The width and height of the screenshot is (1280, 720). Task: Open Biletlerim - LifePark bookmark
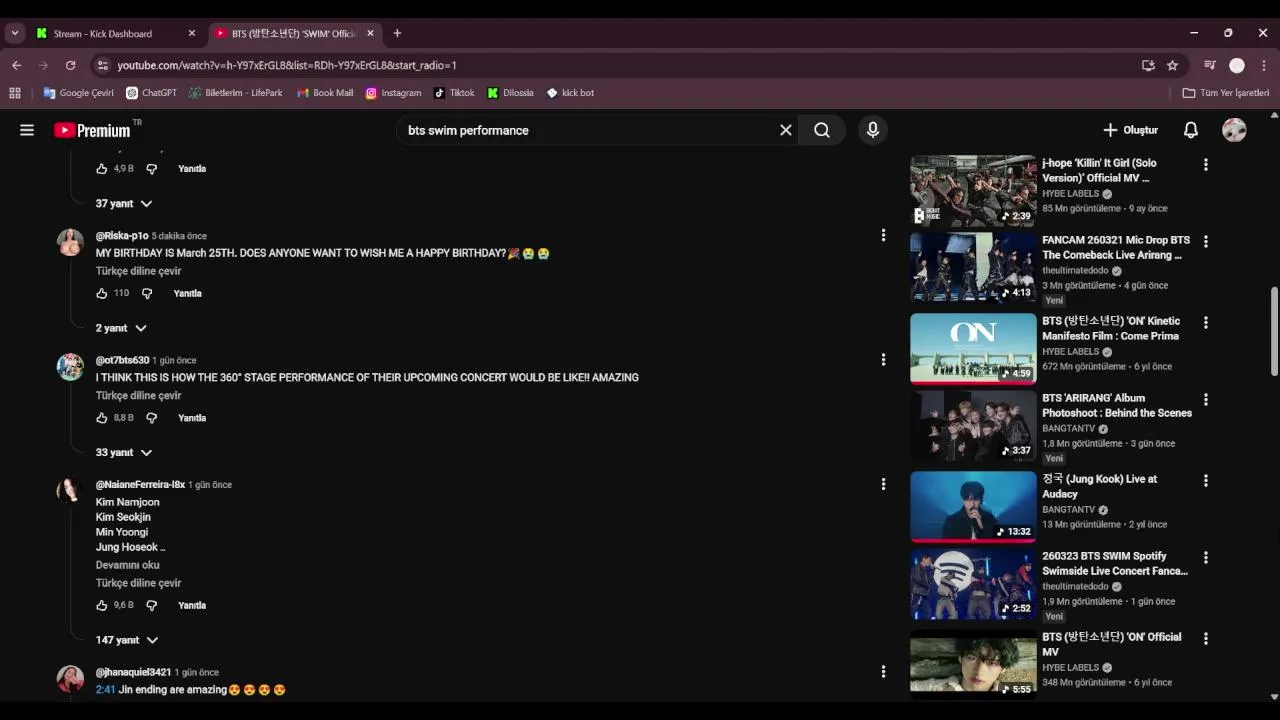[x=236, y=93]
